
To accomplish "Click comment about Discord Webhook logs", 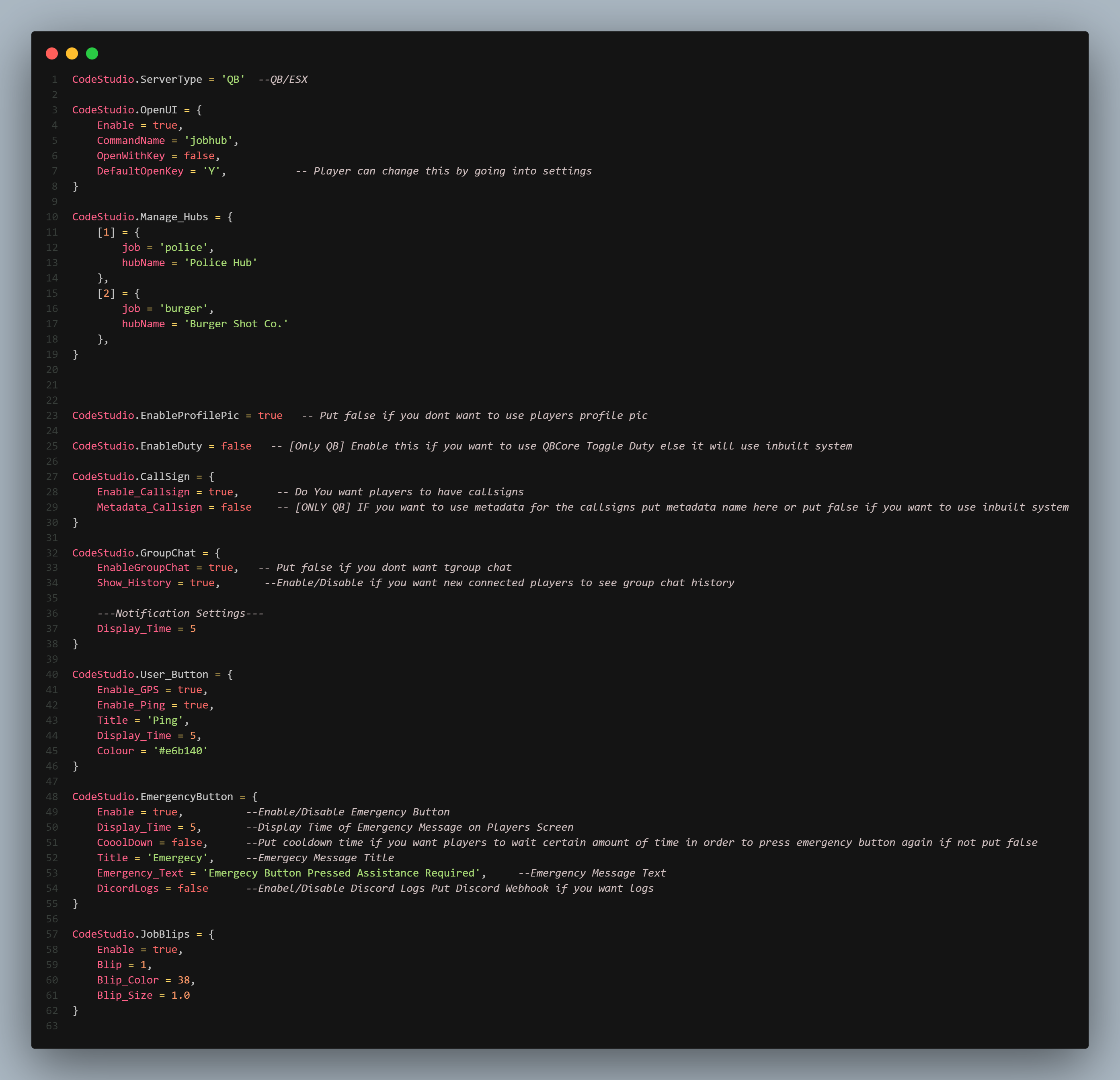I will pos(450,889).
